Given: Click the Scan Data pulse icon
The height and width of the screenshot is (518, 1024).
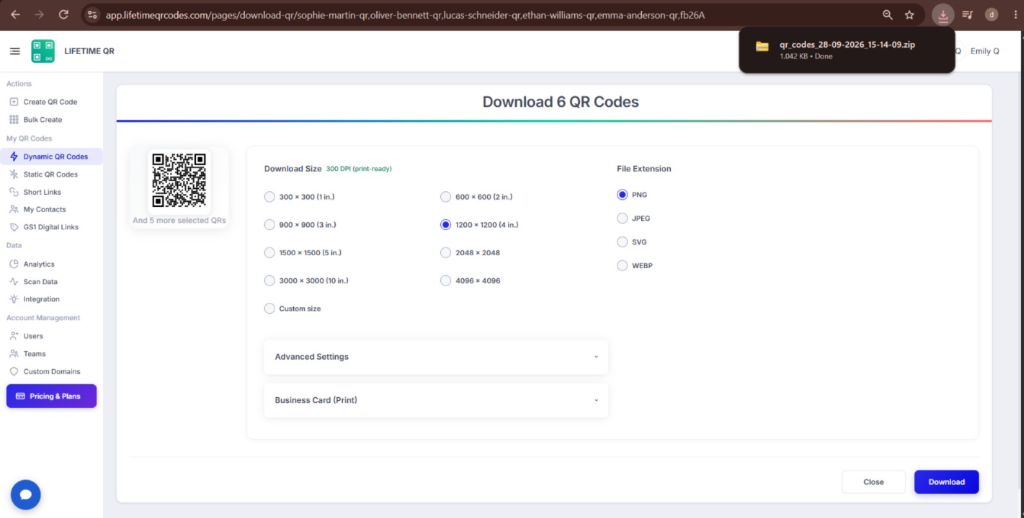Looking at the screenshot, I should pos(14,282).
